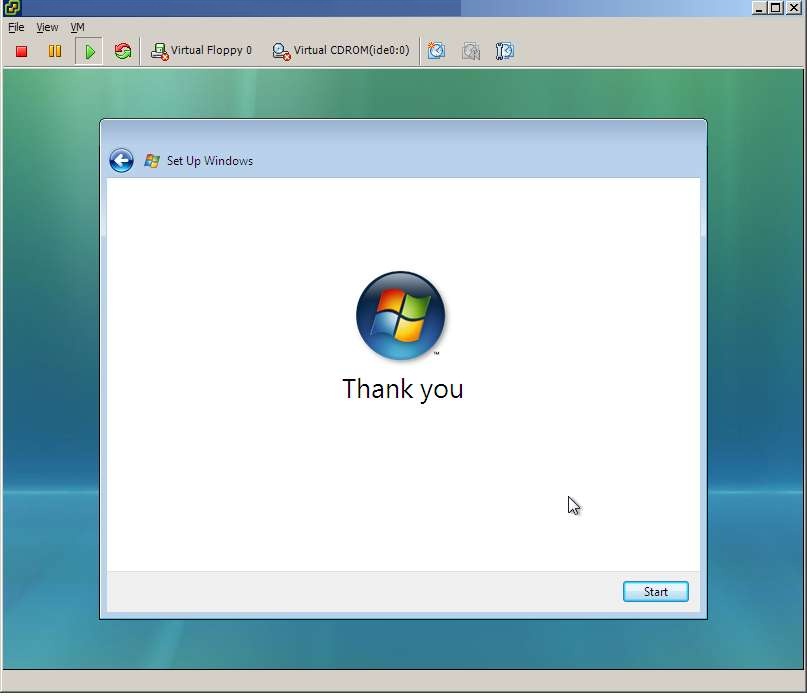
Task: Click the 'Set Up Windows' title text
Action: pos(210,161)
